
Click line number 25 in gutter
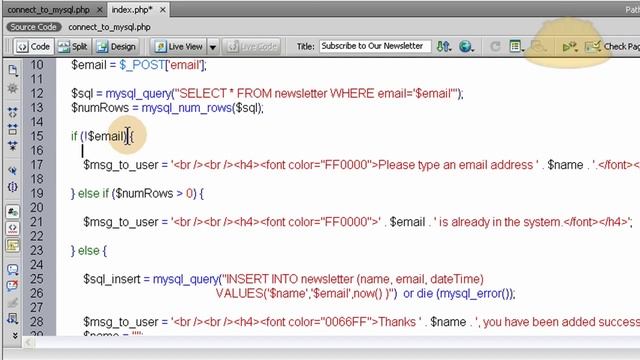pos(37,279)
